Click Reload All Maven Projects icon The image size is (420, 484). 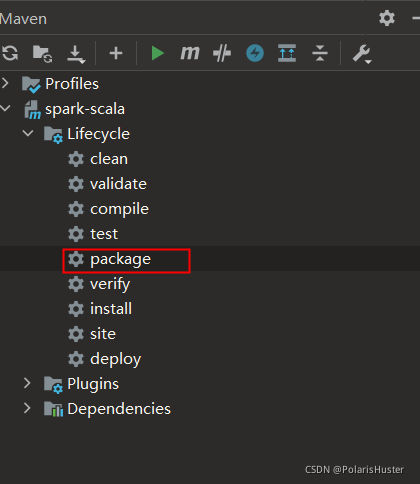(10, 53)
